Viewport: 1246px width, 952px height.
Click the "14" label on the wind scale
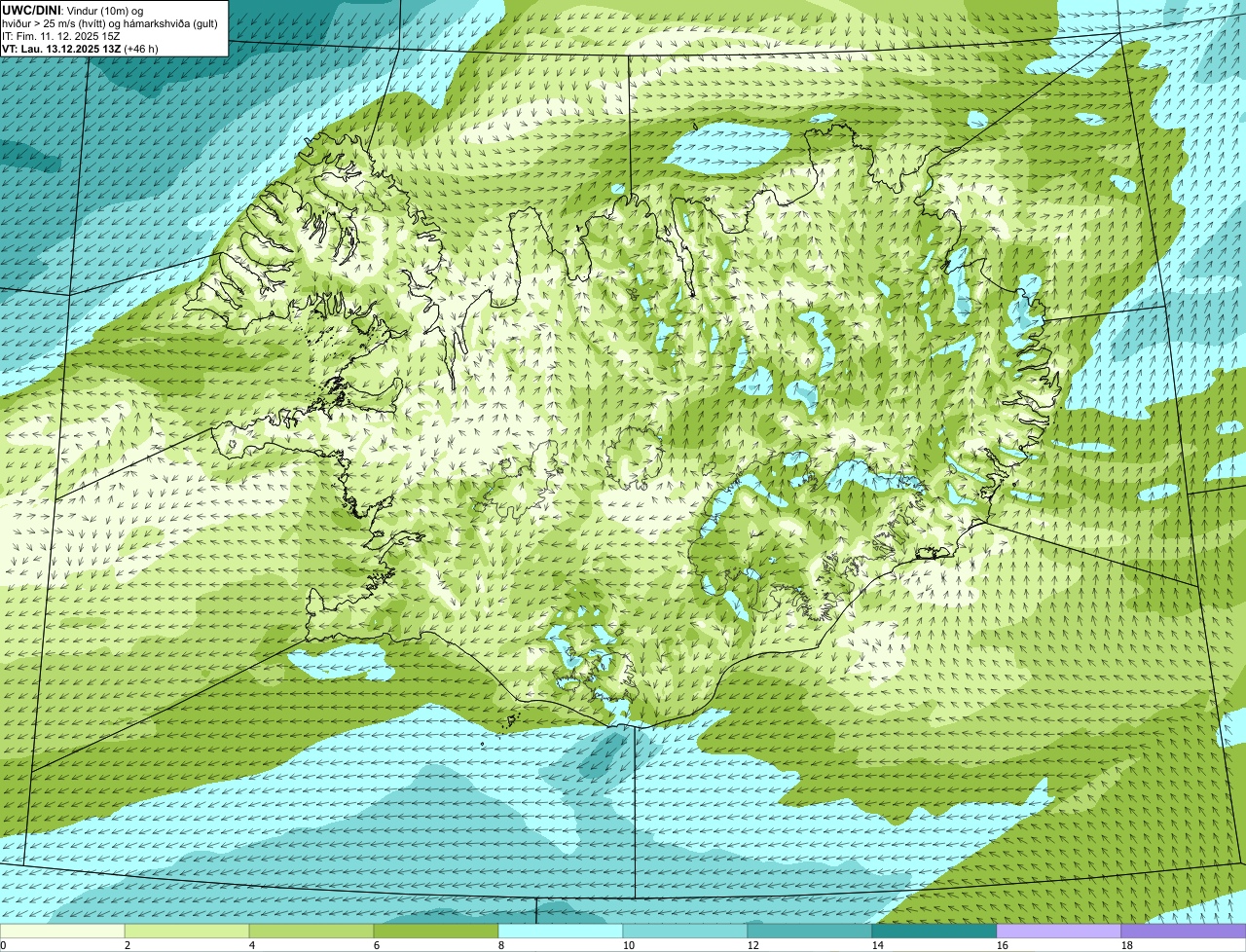(x=878, y=945)
